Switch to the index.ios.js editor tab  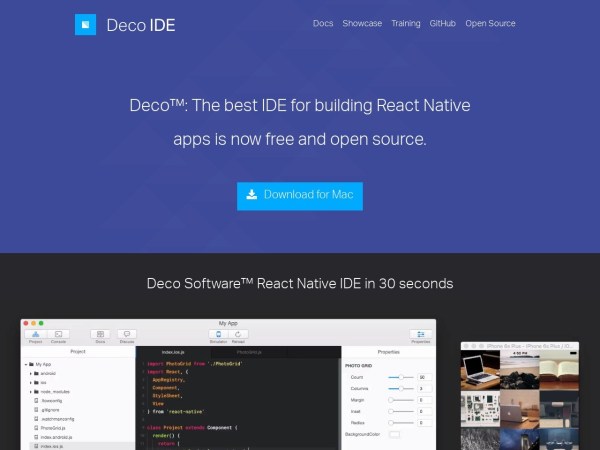coord(160,352)
